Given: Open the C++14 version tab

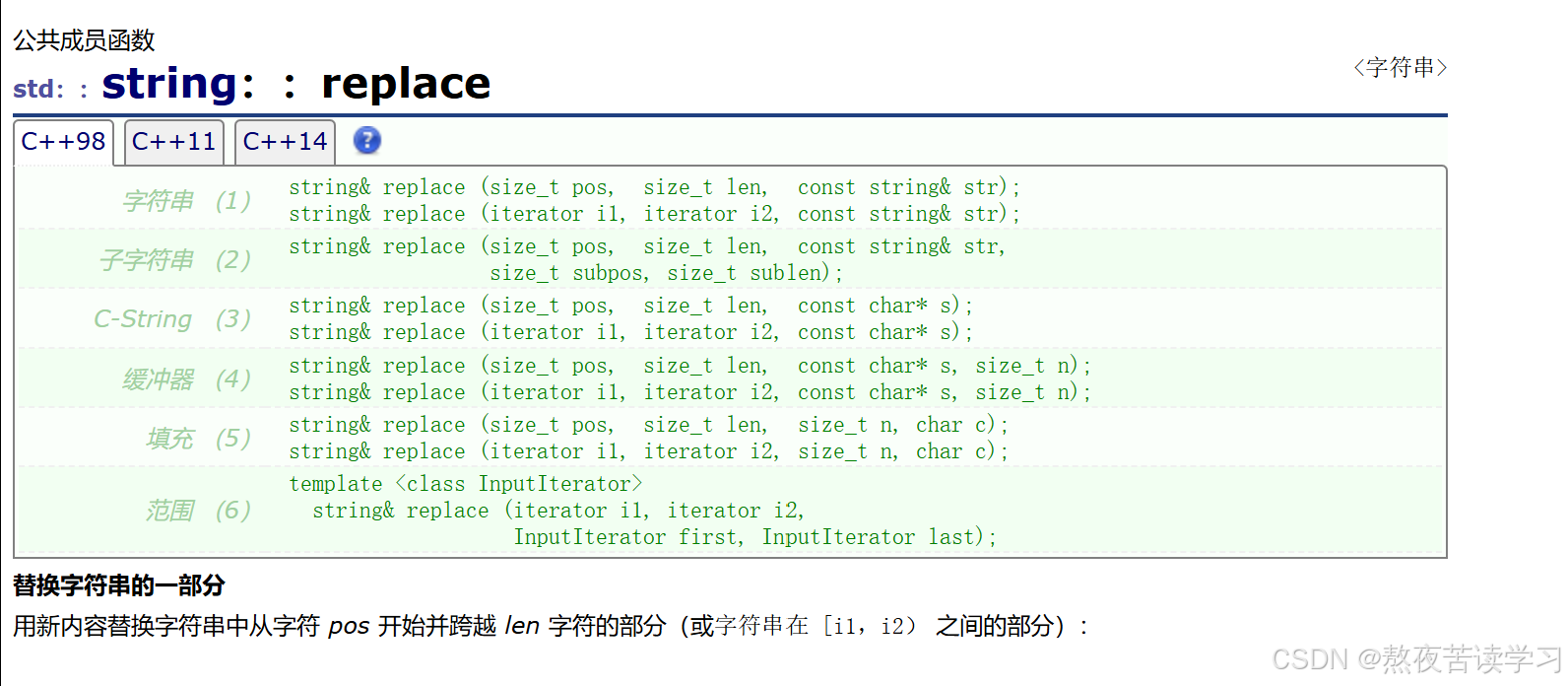Looking at the screenshot, I should click(x=285, y=142).
